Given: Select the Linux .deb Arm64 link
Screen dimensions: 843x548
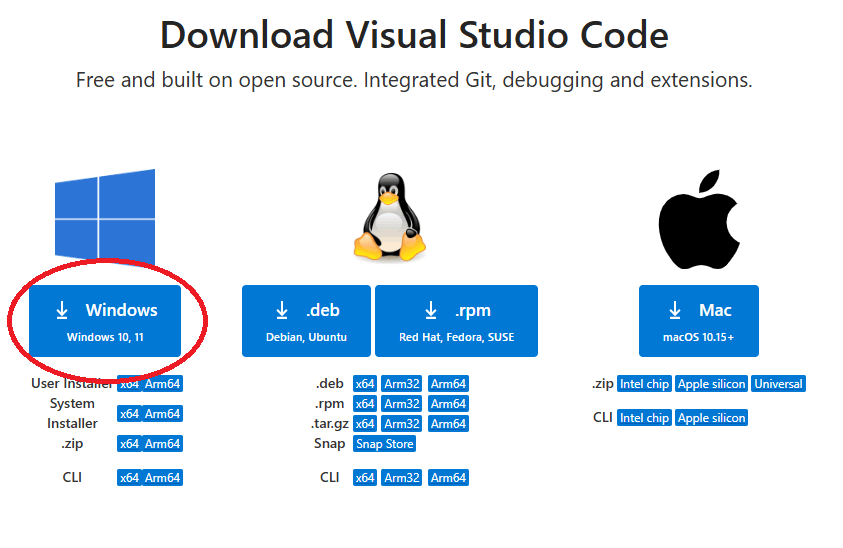Looking at the screenshot, I should point(448,383).
